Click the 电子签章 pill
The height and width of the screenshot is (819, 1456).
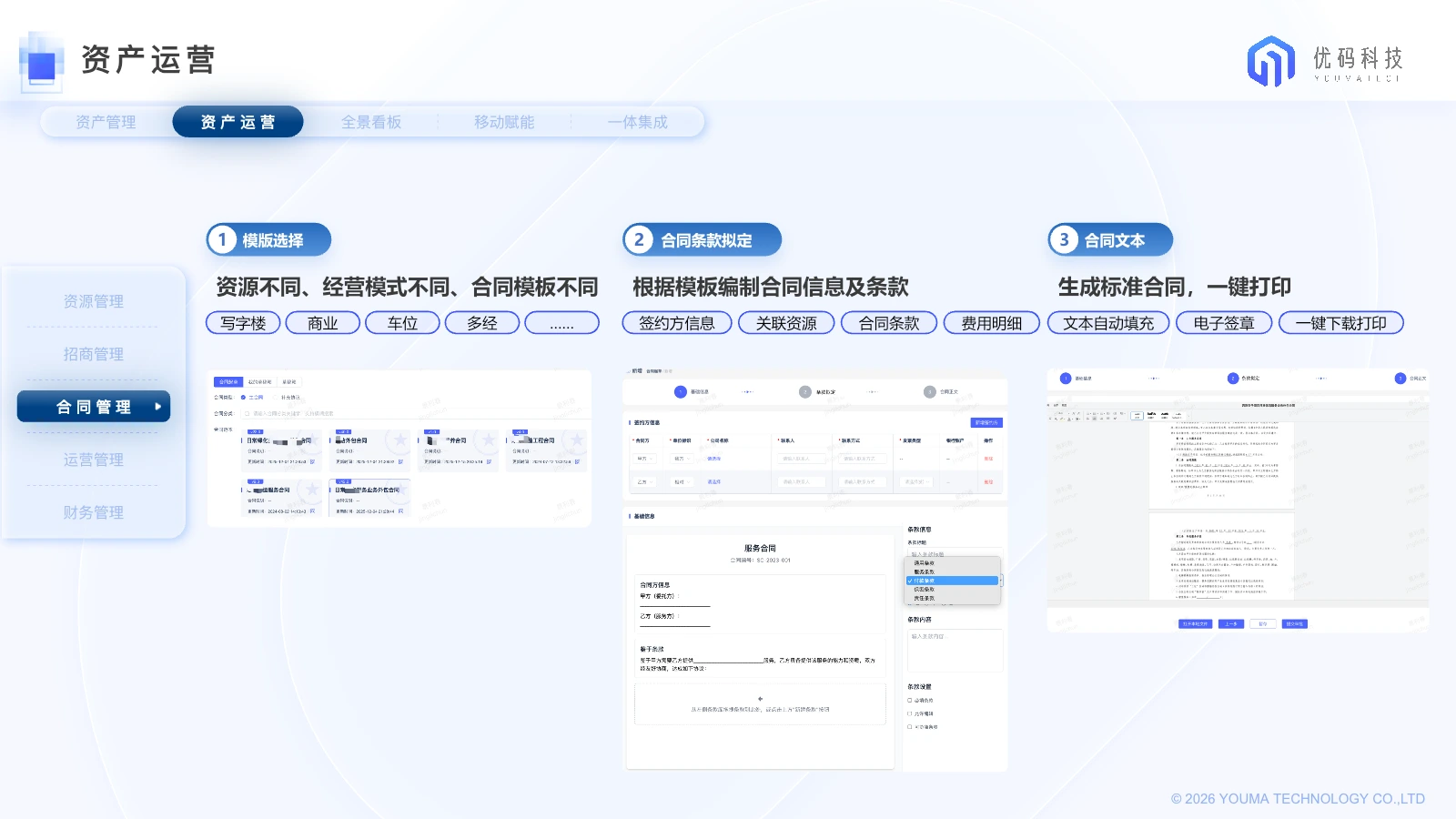coord(1224,323)
